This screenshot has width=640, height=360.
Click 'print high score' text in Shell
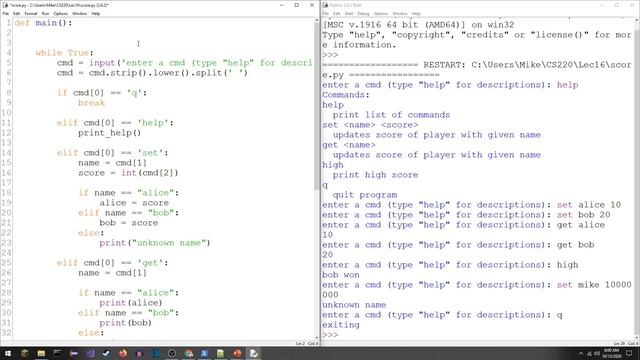[x=375, y=175]
